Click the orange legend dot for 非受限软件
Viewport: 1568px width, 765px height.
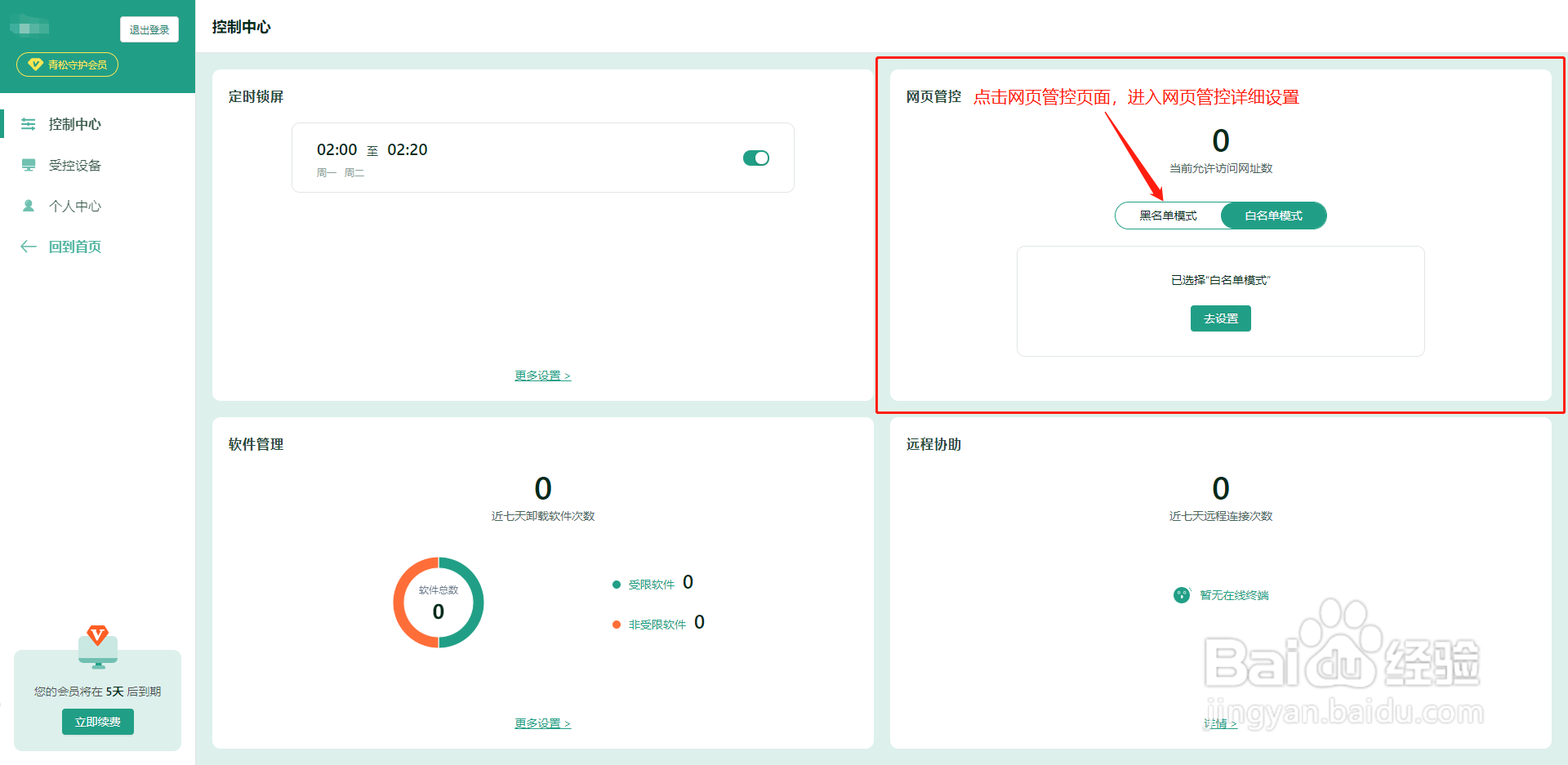[617, 625]
